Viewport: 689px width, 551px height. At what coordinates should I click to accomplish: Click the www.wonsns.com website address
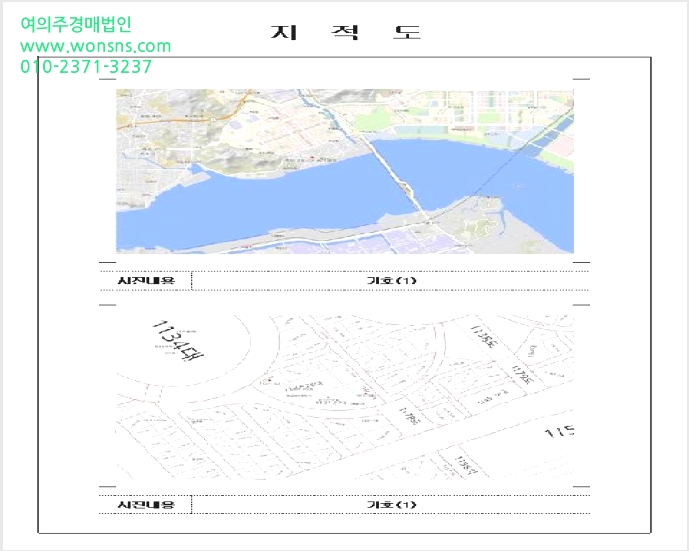click(x=95, y=46)
